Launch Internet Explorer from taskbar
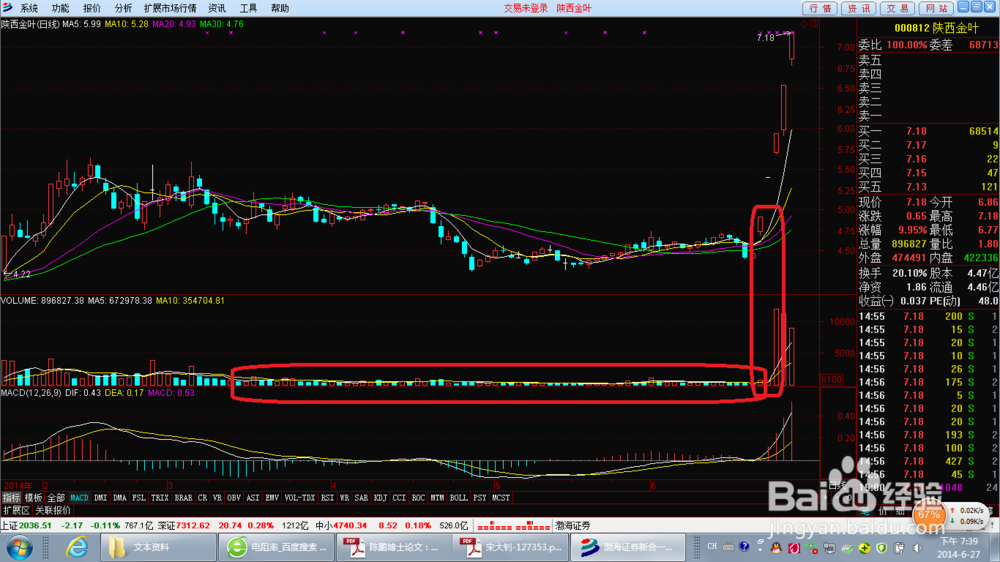The image size is (1000, 562). tap(78, 547)
